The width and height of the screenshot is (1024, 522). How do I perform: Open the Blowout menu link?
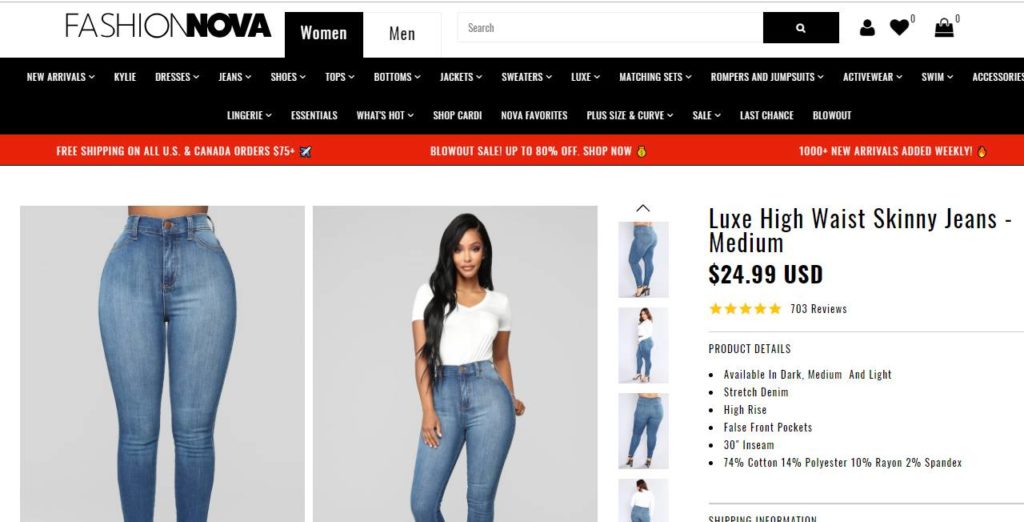(831, 116)
